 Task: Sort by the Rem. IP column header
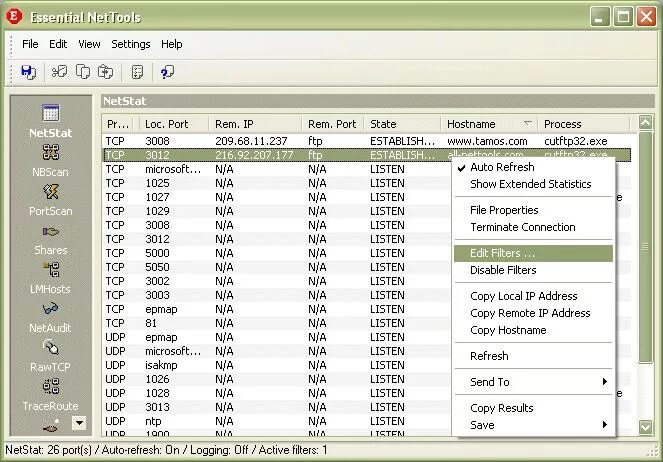pyautogui.click(x=255, y=124)
